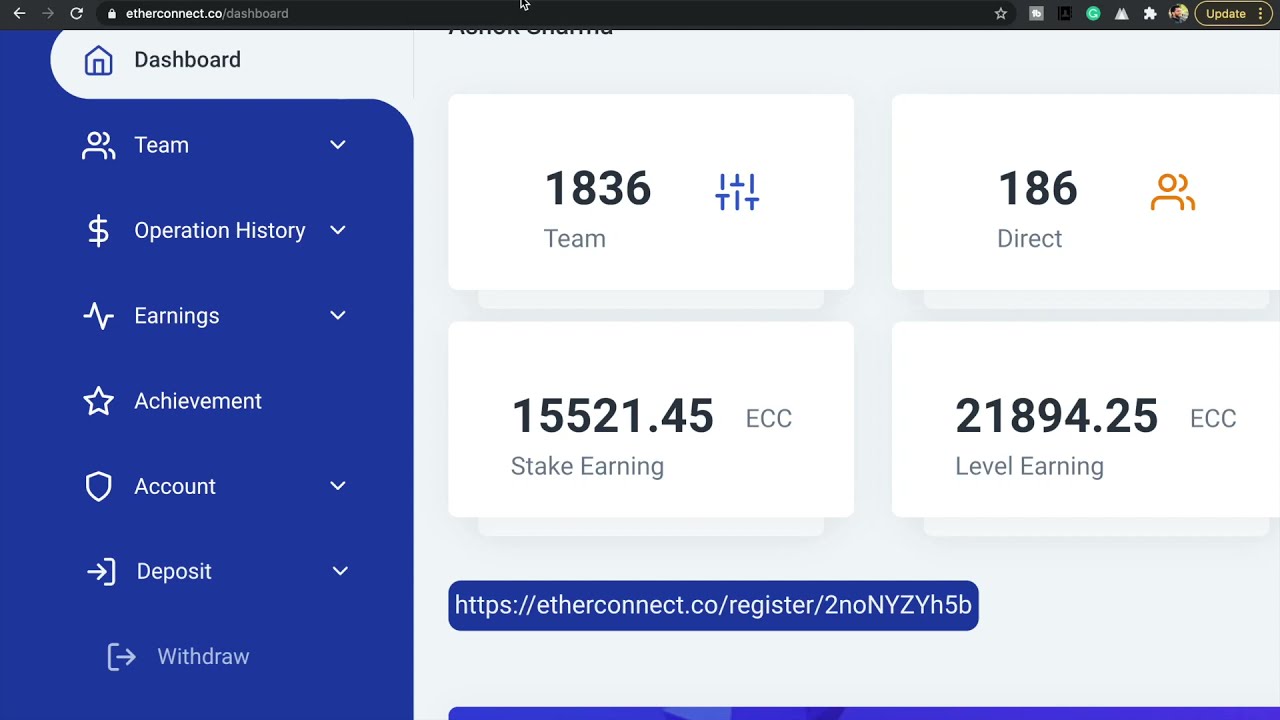Click the 1836 Team count value

tap(598, 189)
